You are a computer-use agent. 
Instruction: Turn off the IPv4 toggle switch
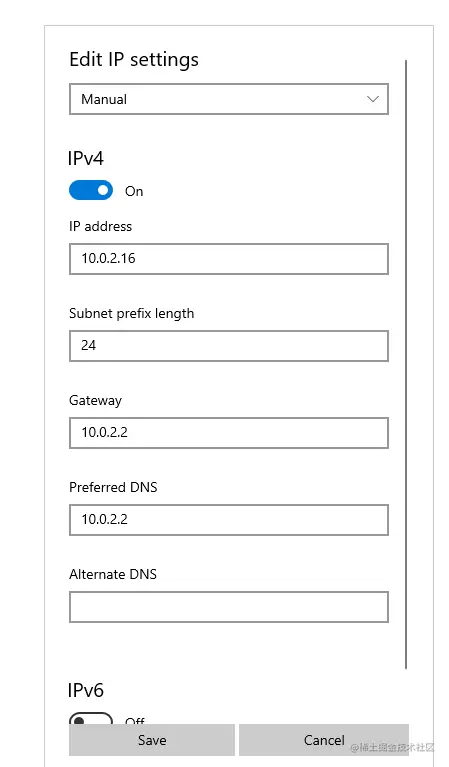91,190
